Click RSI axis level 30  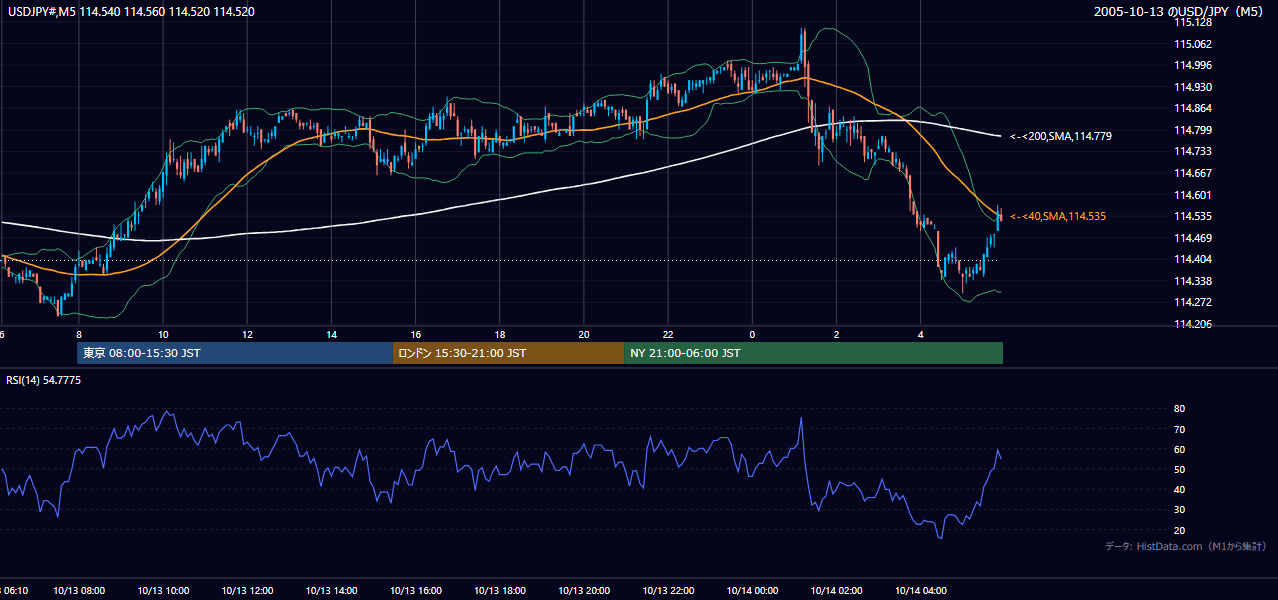pyautogui.click(x=1180, y=510)
